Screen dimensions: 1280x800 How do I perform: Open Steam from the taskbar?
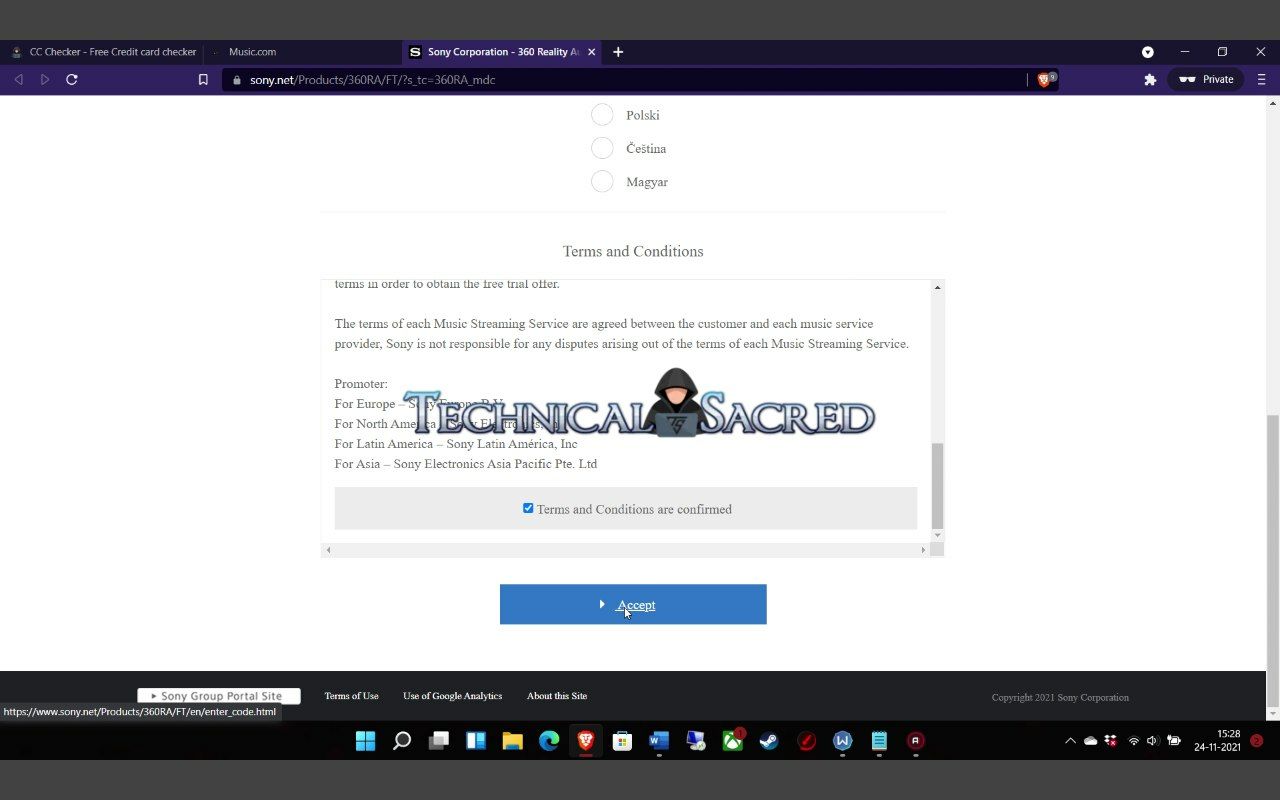[769, 741]
